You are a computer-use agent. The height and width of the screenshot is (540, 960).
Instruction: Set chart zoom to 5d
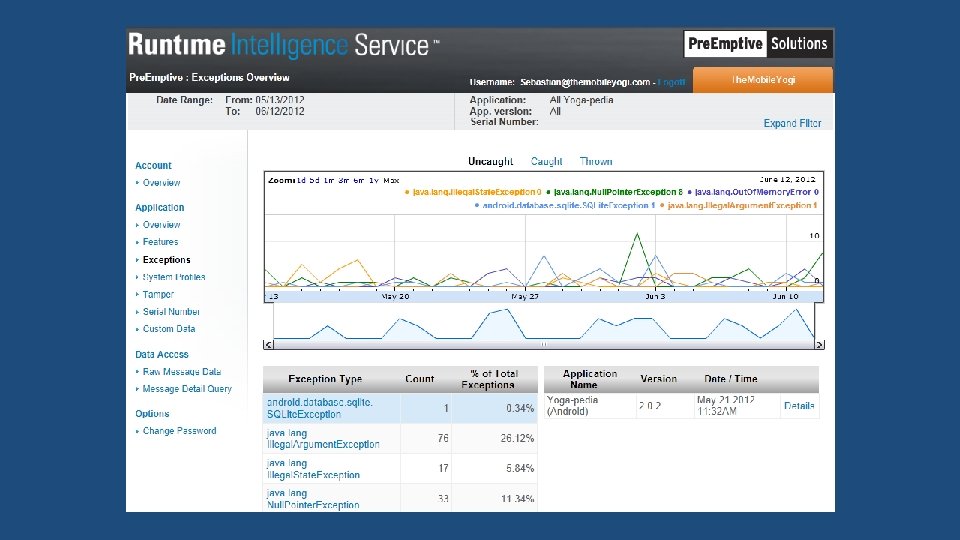314,181
